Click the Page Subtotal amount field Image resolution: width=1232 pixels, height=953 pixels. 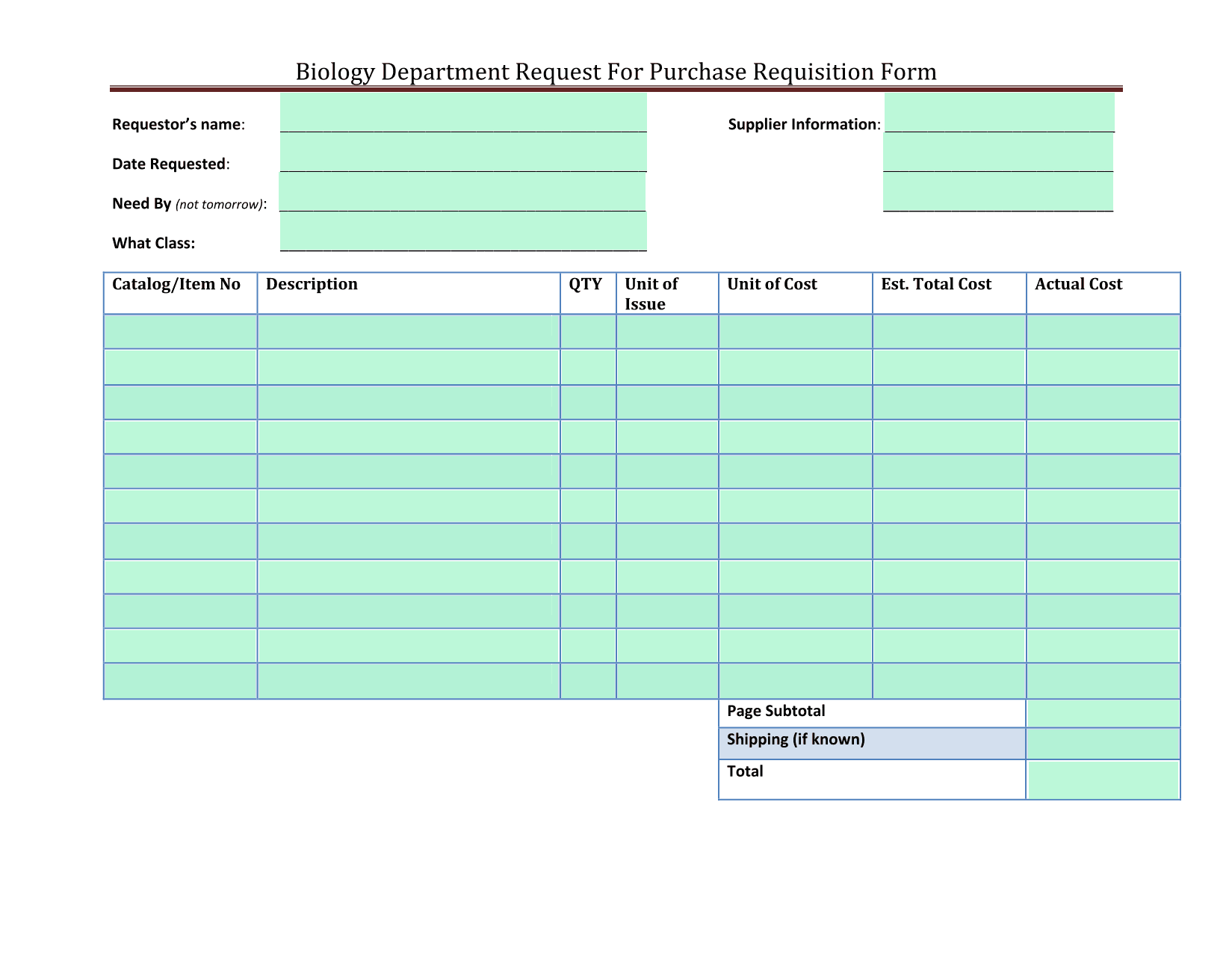pyautogui.click(x=1103, y=713)
